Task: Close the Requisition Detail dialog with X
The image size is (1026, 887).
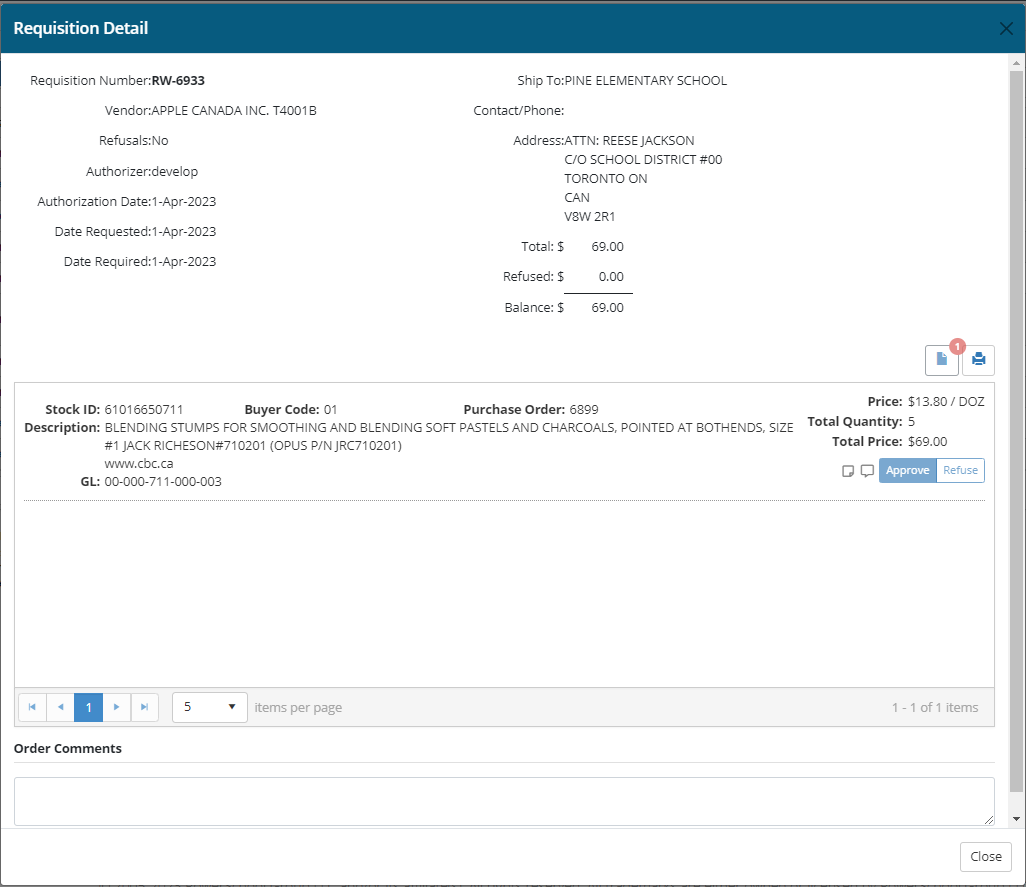Action: [1006, 28]
